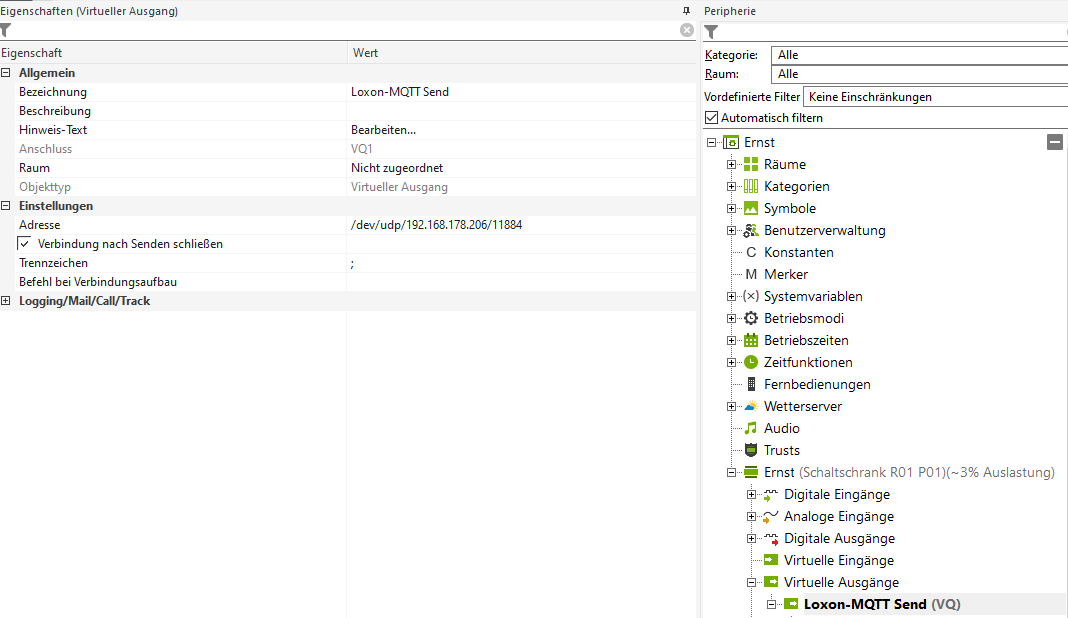Click the Kategorien icon in tree
1068x618 pixels.
(751, 187)
